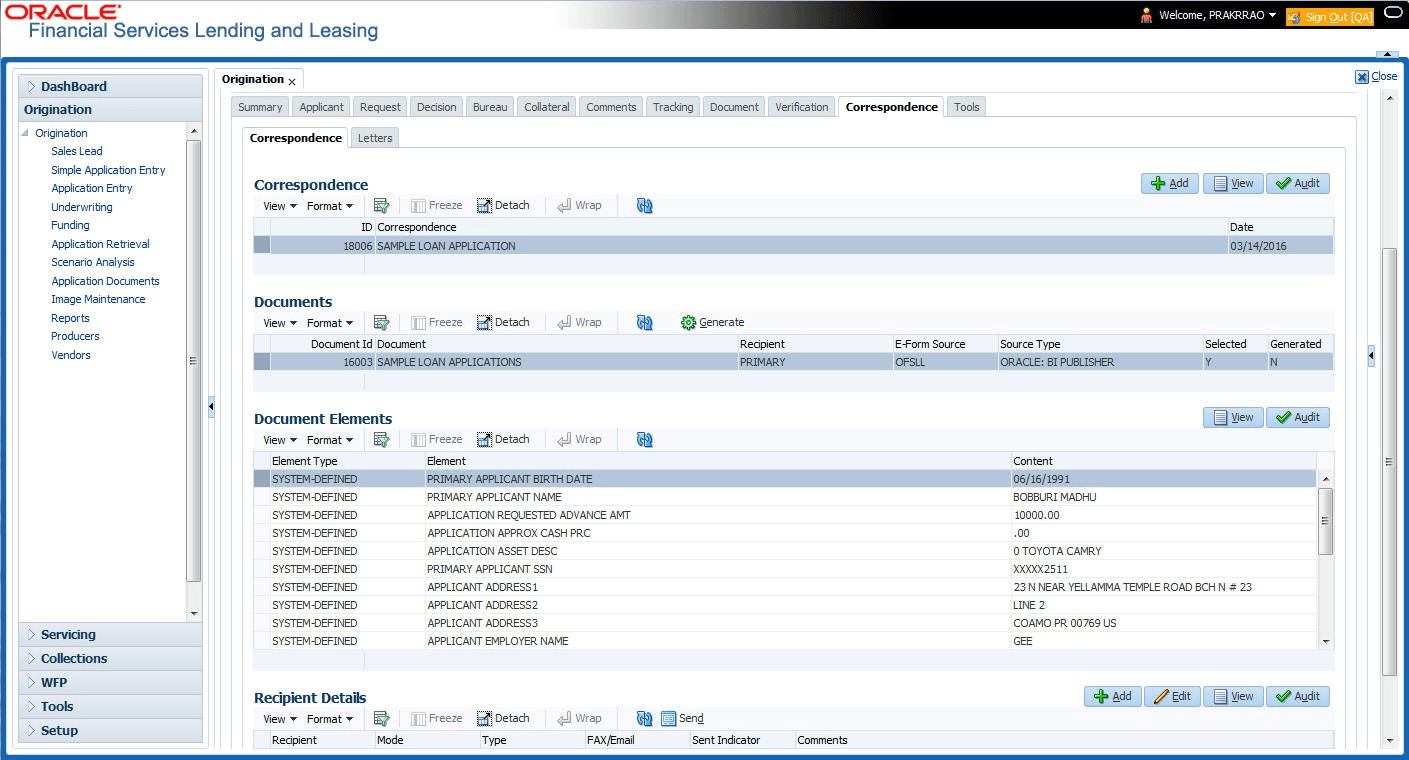Open Format menu in Correspondence section
Viewport: 1409px width, 760px height.
click(x=330, y=206)
